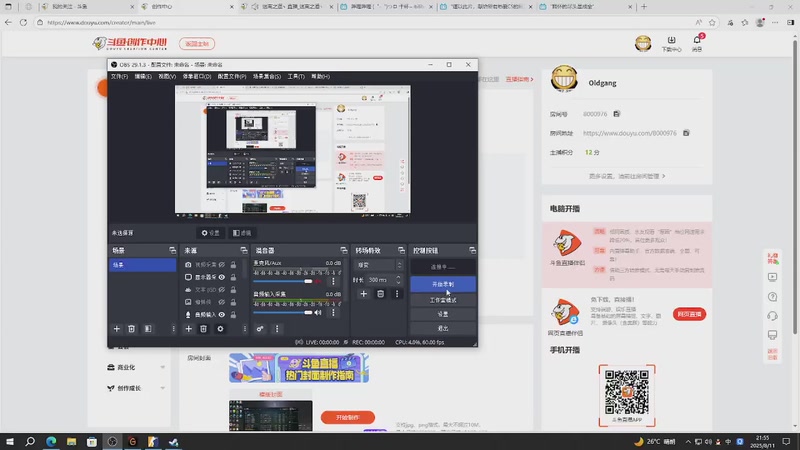Open the 工具(T) menu in OBS
The height and width of the screenshot is (450, 800).
point(296,77)
